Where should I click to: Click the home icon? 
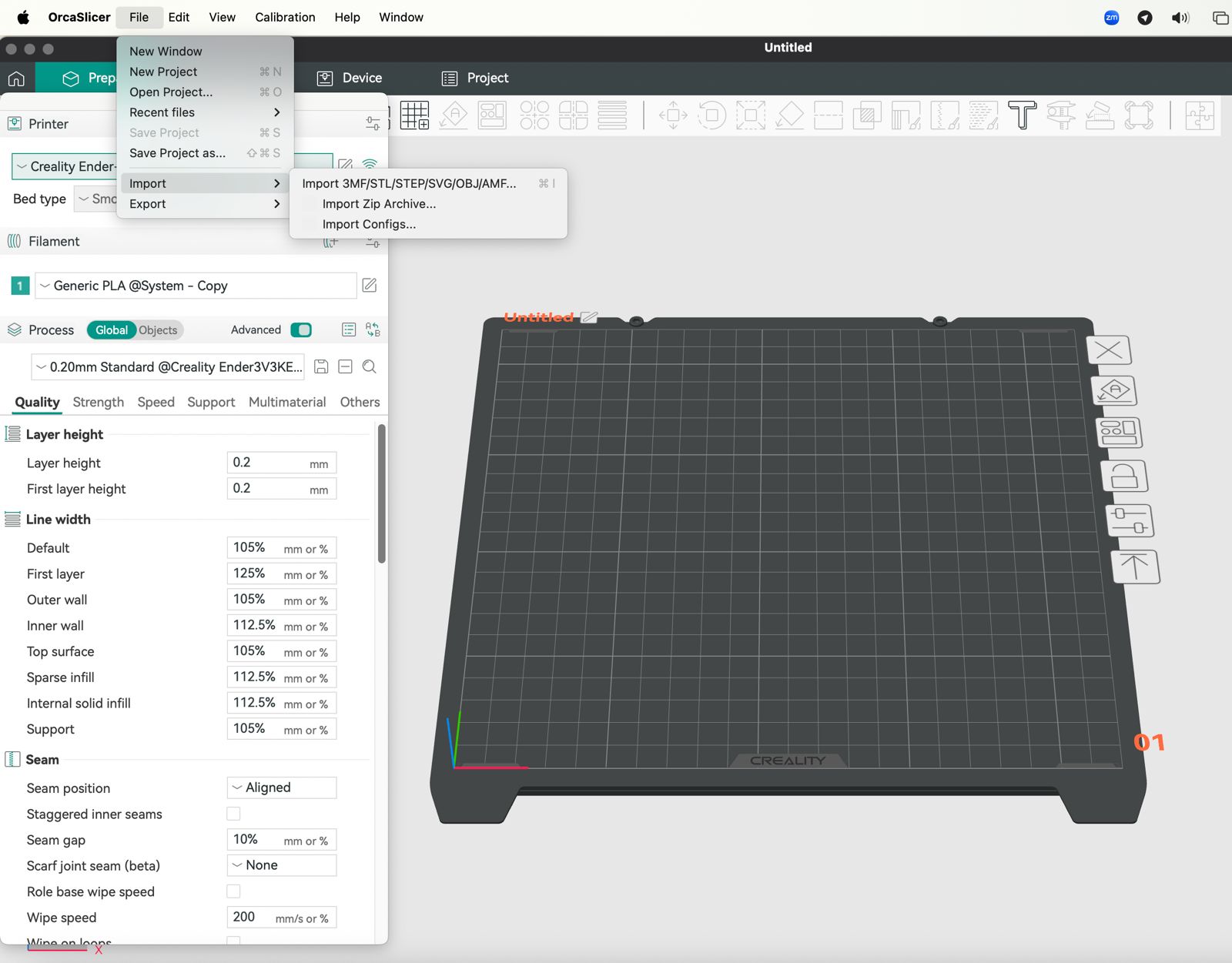16,79
